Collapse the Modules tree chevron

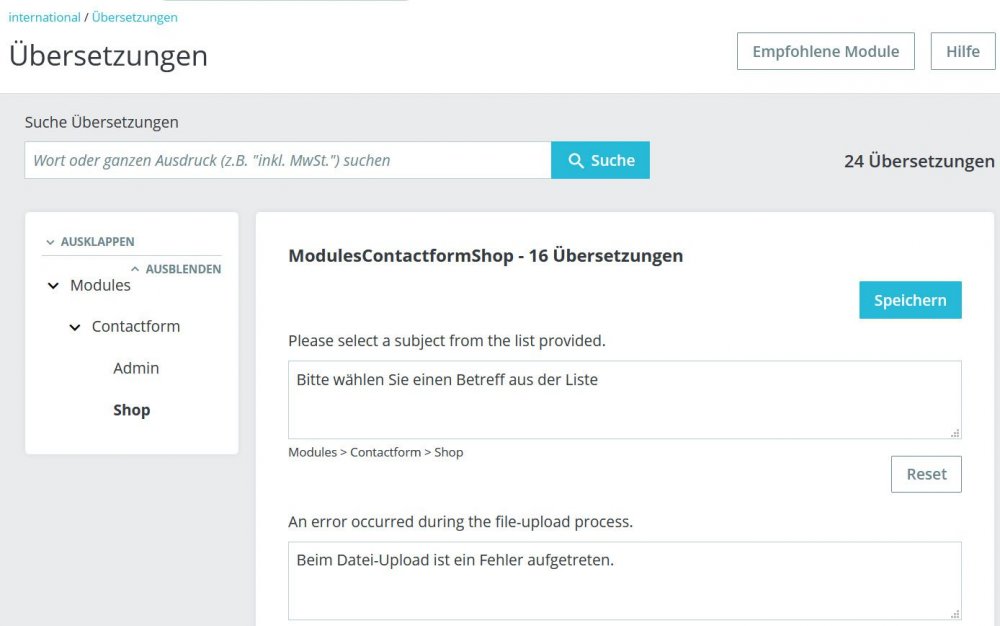click(x=53, y=286)
